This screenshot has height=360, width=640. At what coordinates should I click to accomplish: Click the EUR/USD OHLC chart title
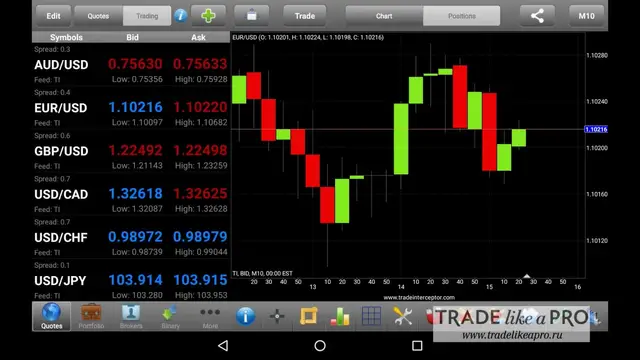coord(308,37)
